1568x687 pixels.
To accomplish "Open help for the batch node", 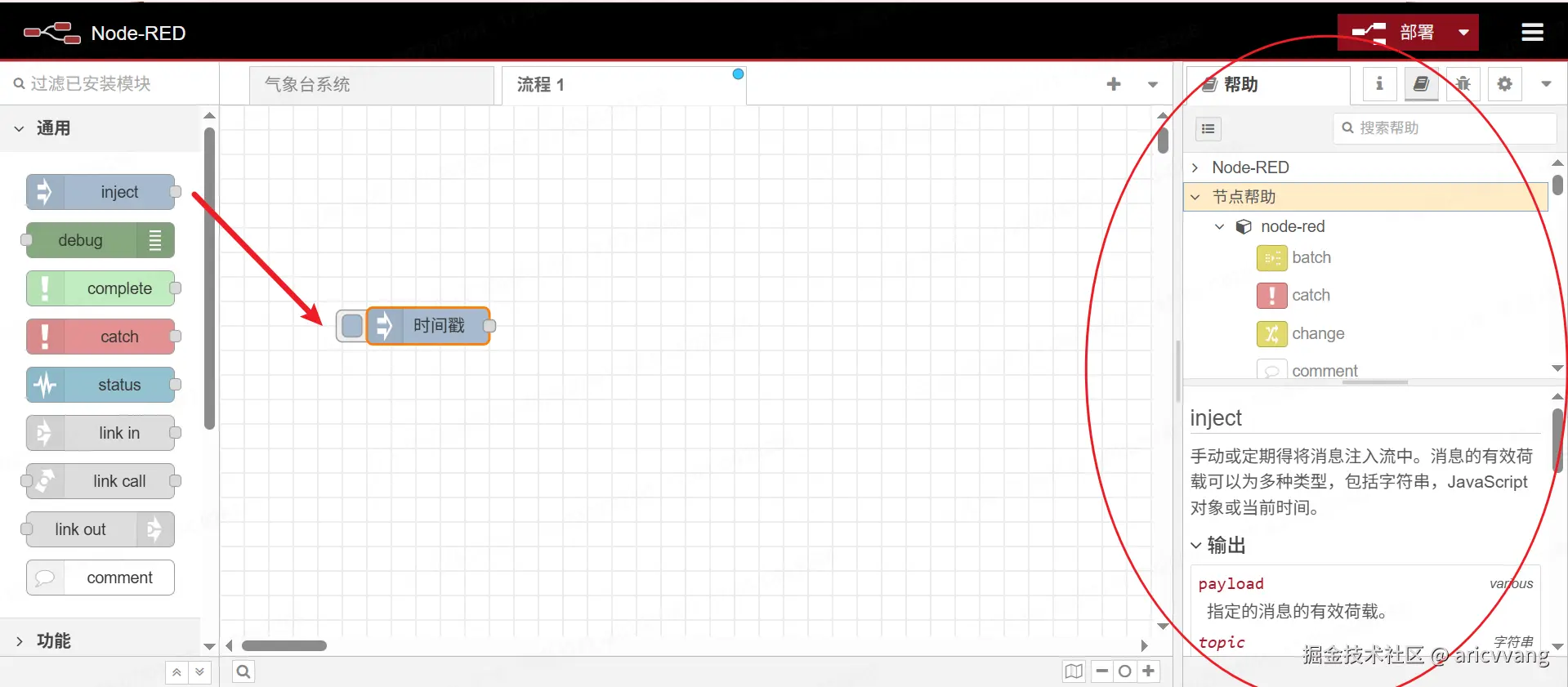I will click(1294, 258).
